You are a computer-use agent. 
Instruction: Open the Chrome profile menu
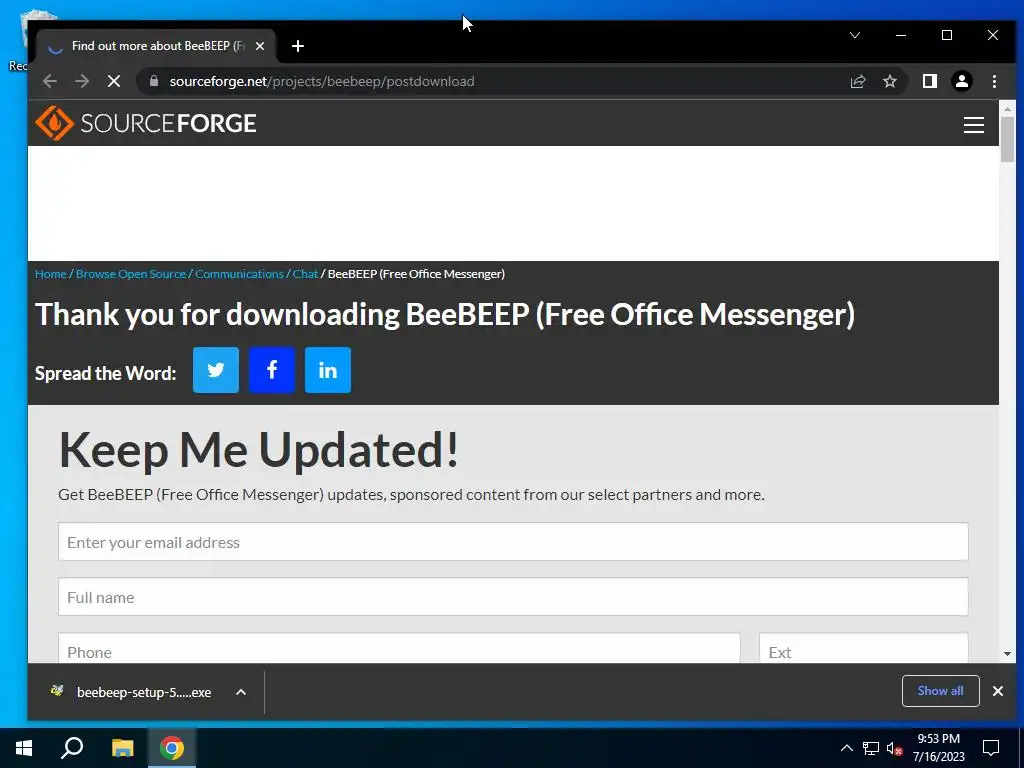pos(962,81)
